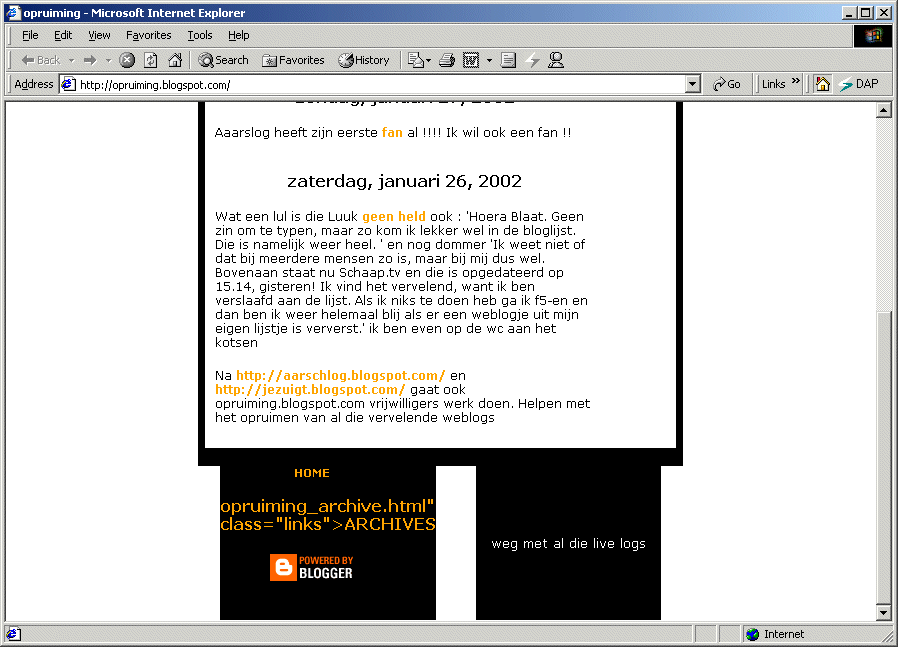Click the Messenger icon in toolbar
The image size is (898, 647).
[556, 60]
